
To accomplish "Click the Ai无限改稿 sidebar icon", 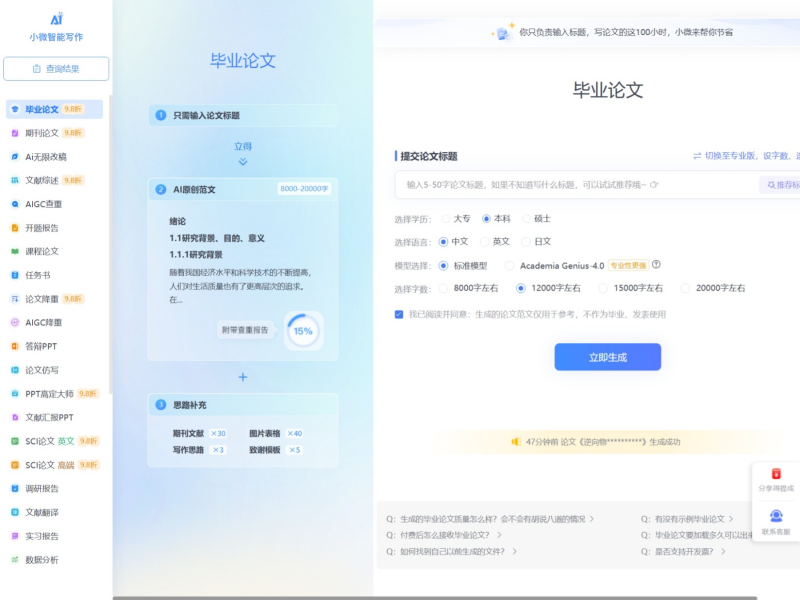I will [x=15, y=157].
